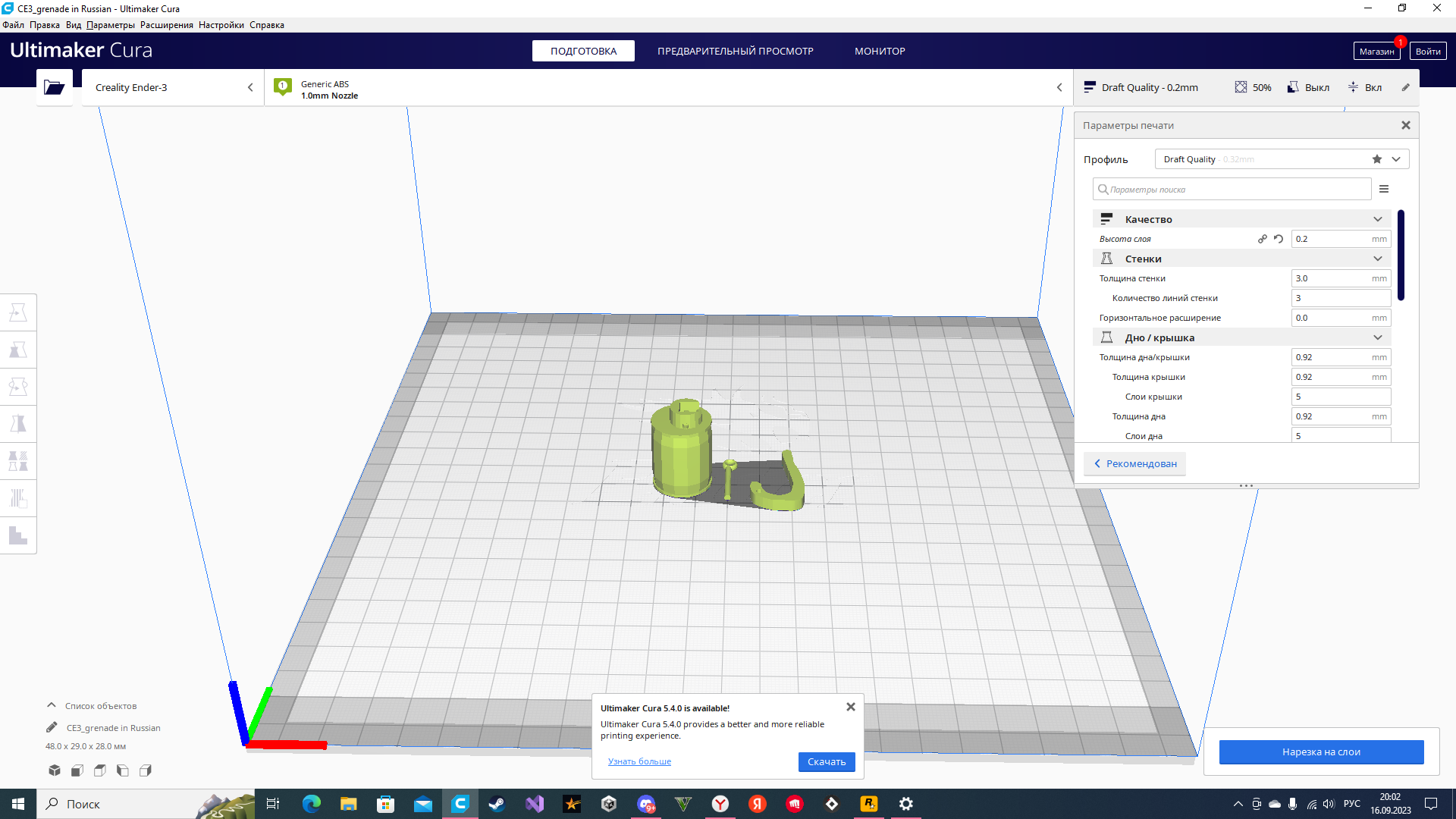Reset layer height with the undo arrow
Screen dimensions: 1456x819
[x=1279, y=239]
